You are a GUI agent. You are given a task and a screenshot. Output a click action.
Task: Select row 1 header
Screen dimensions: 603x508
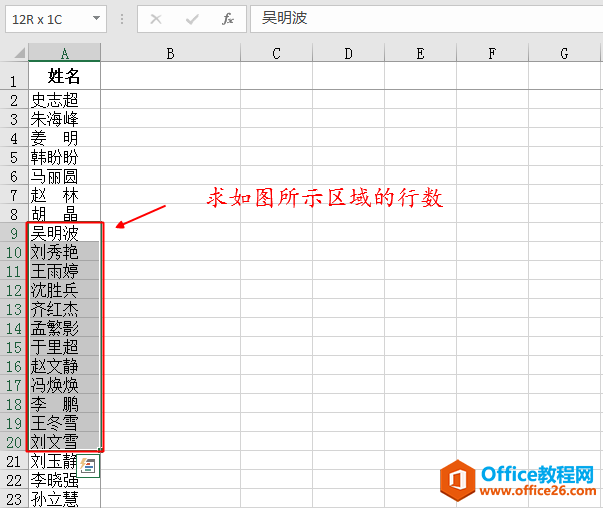(x=14, y=76)
